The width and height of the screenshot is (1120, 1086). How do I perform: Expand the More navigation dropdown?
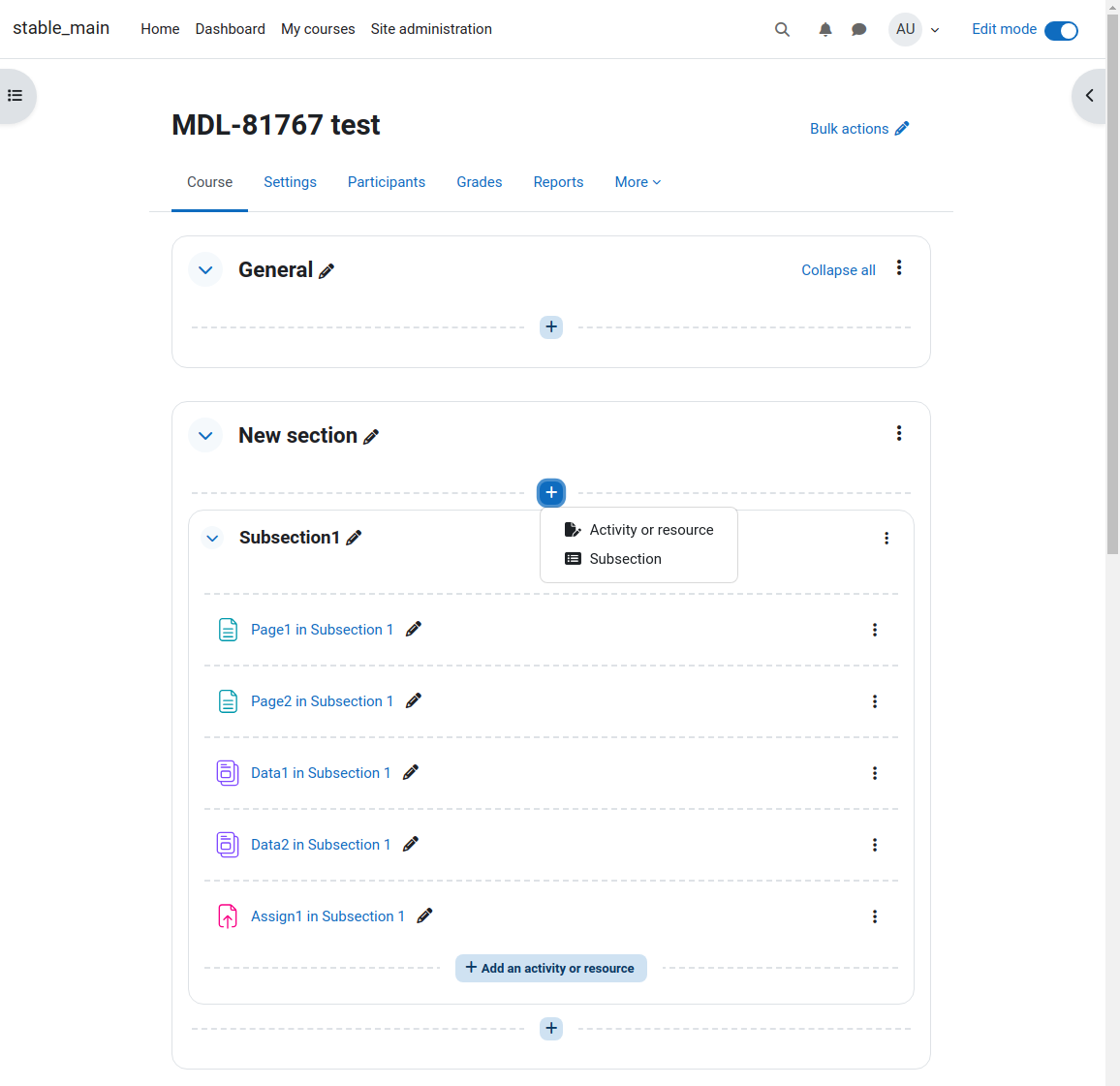click(x=638, y=182)
